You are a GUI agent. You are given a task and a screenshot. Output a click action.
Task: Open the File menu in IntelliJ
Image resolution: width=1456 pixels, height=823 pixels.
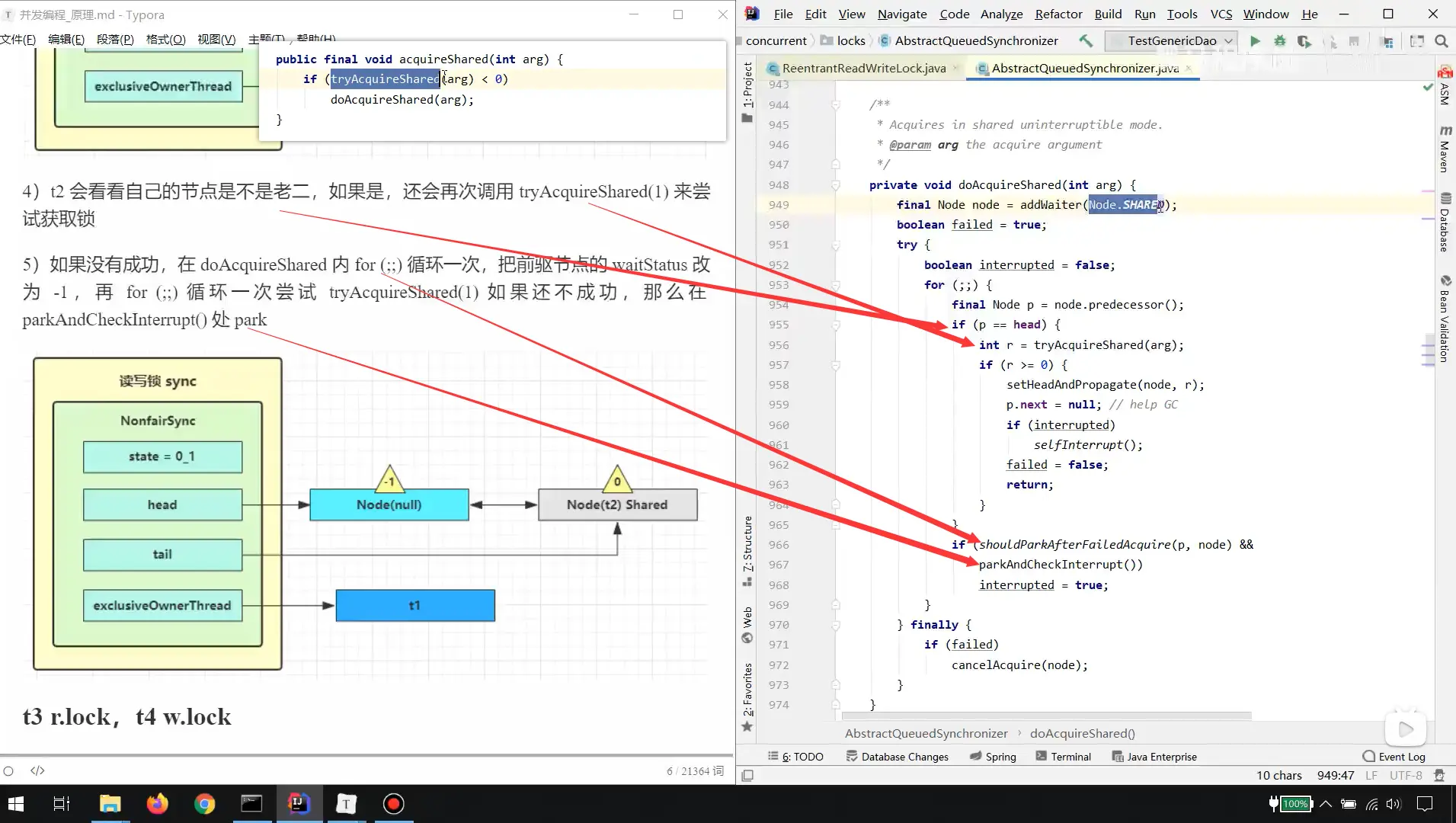click(783, 14)
